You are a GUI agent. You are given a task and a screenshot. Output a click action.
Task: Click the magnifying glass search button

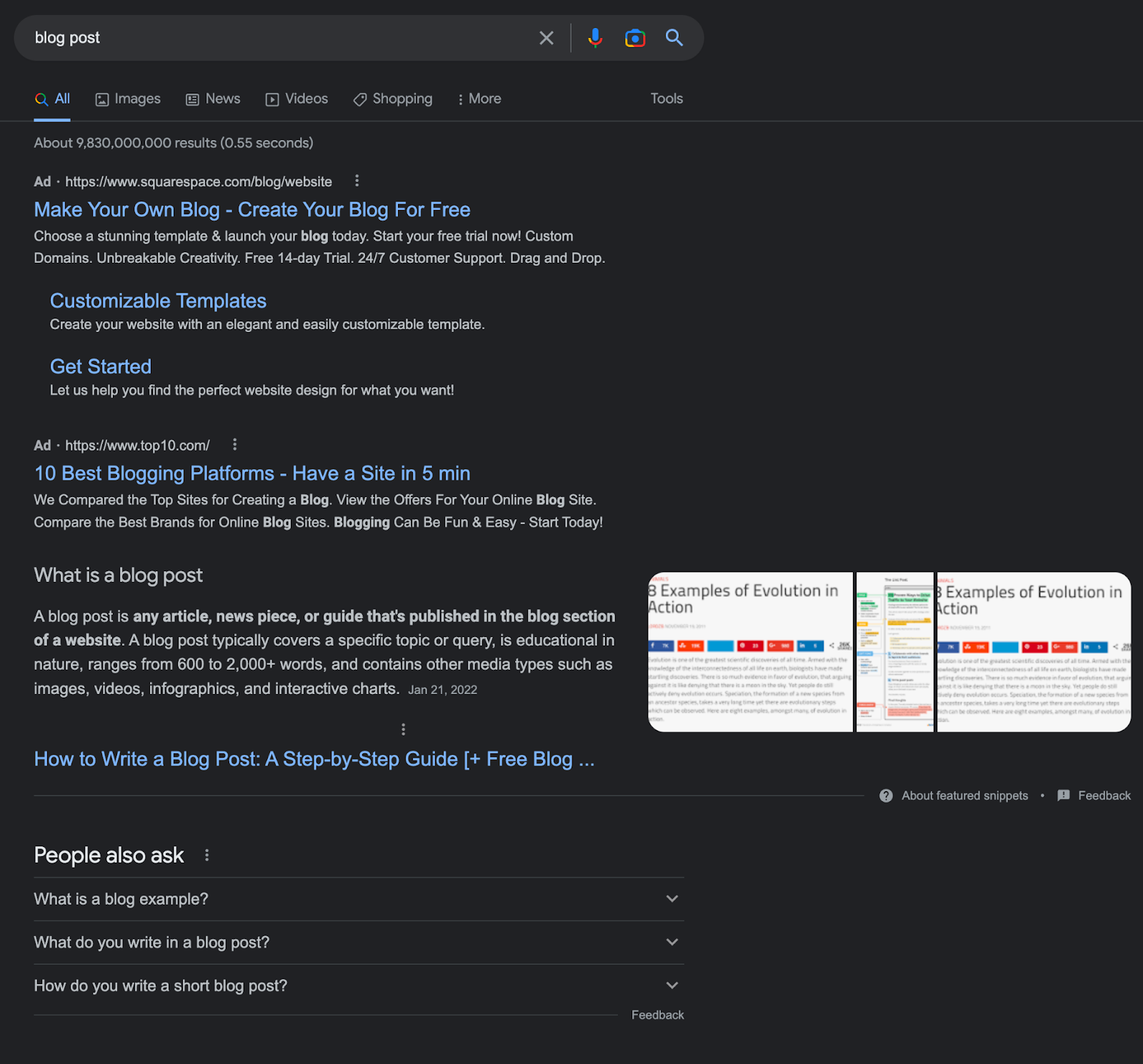coord(674,38)
